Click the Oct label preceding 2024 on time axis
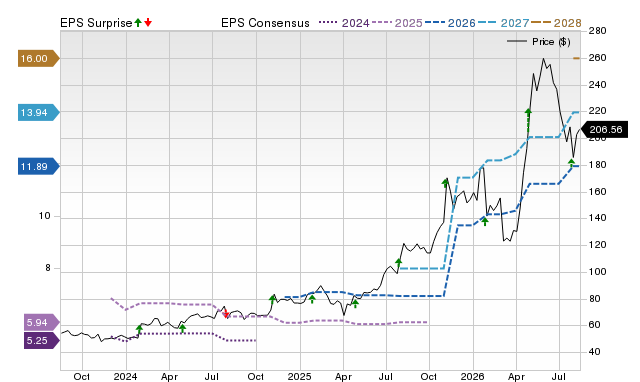Image resolution: width=640 pixels, height=382 pixels. point(82,376)
